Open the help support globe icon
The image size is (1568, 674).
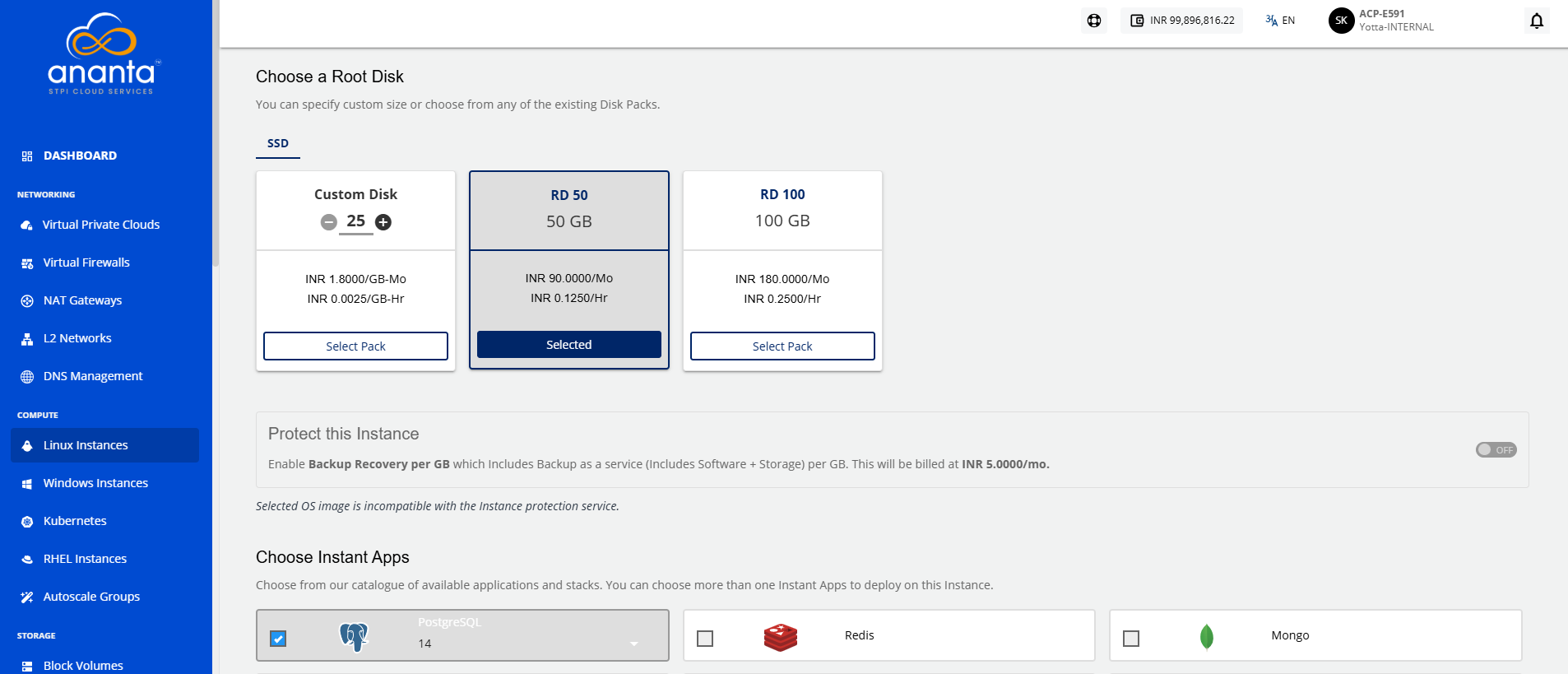point(1094,21)
